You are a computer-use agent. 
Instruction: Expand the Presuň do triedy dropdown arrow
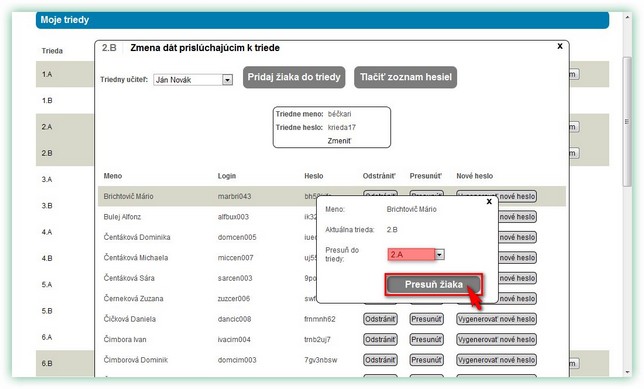click(439, 254)
